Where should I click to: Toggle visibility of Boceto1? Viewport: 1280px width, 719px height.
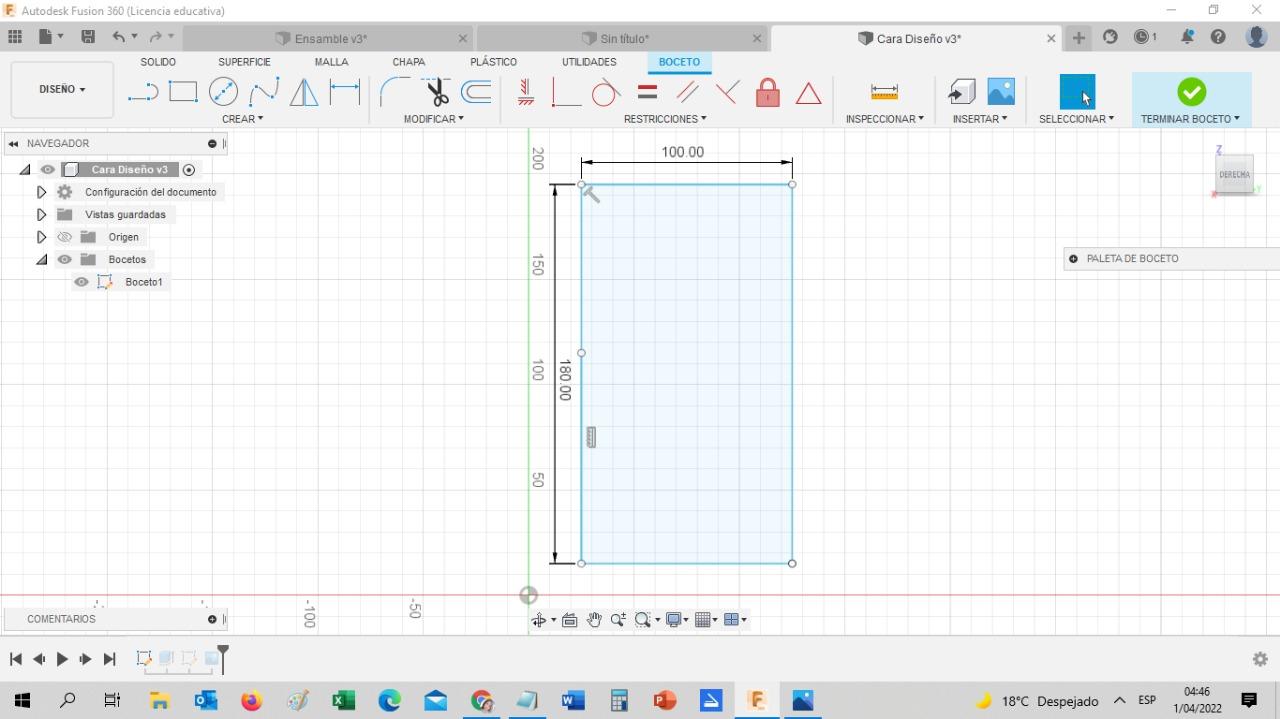click(82, 282)
